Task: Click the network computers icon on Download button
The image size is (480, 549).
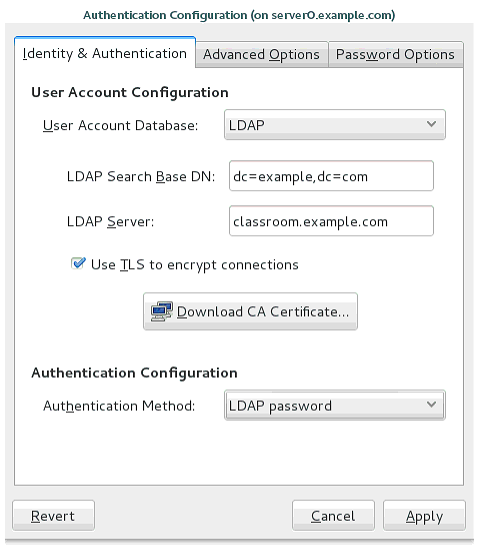Action: click(x=161, y=311)
